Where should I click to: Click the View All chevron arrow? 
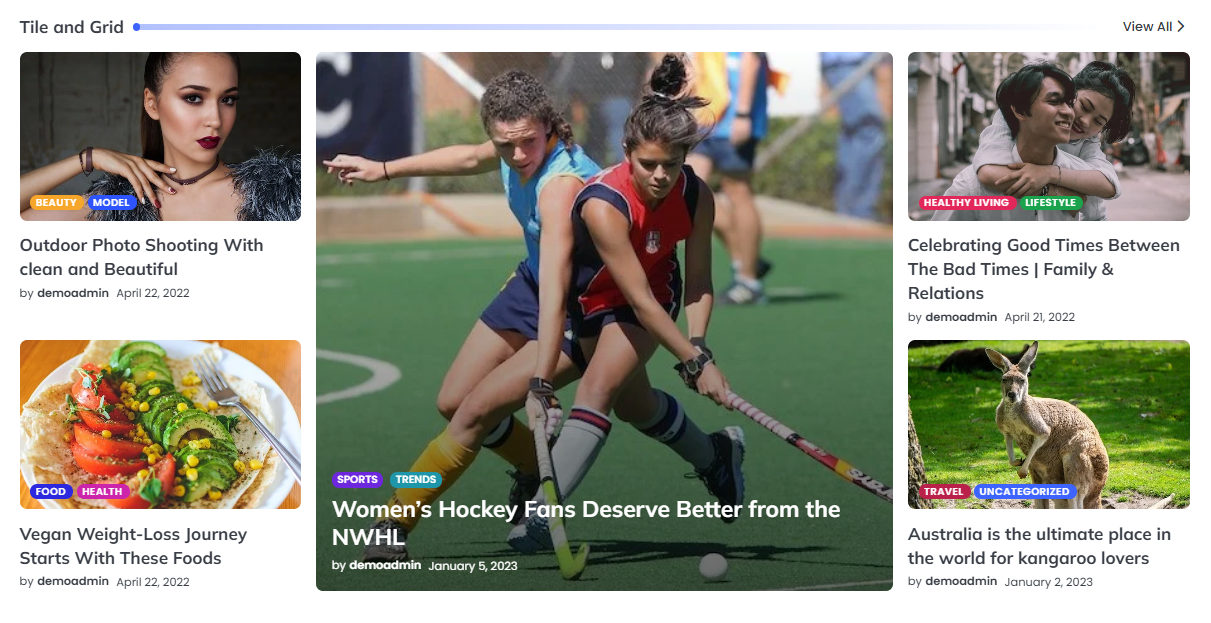1181,27
